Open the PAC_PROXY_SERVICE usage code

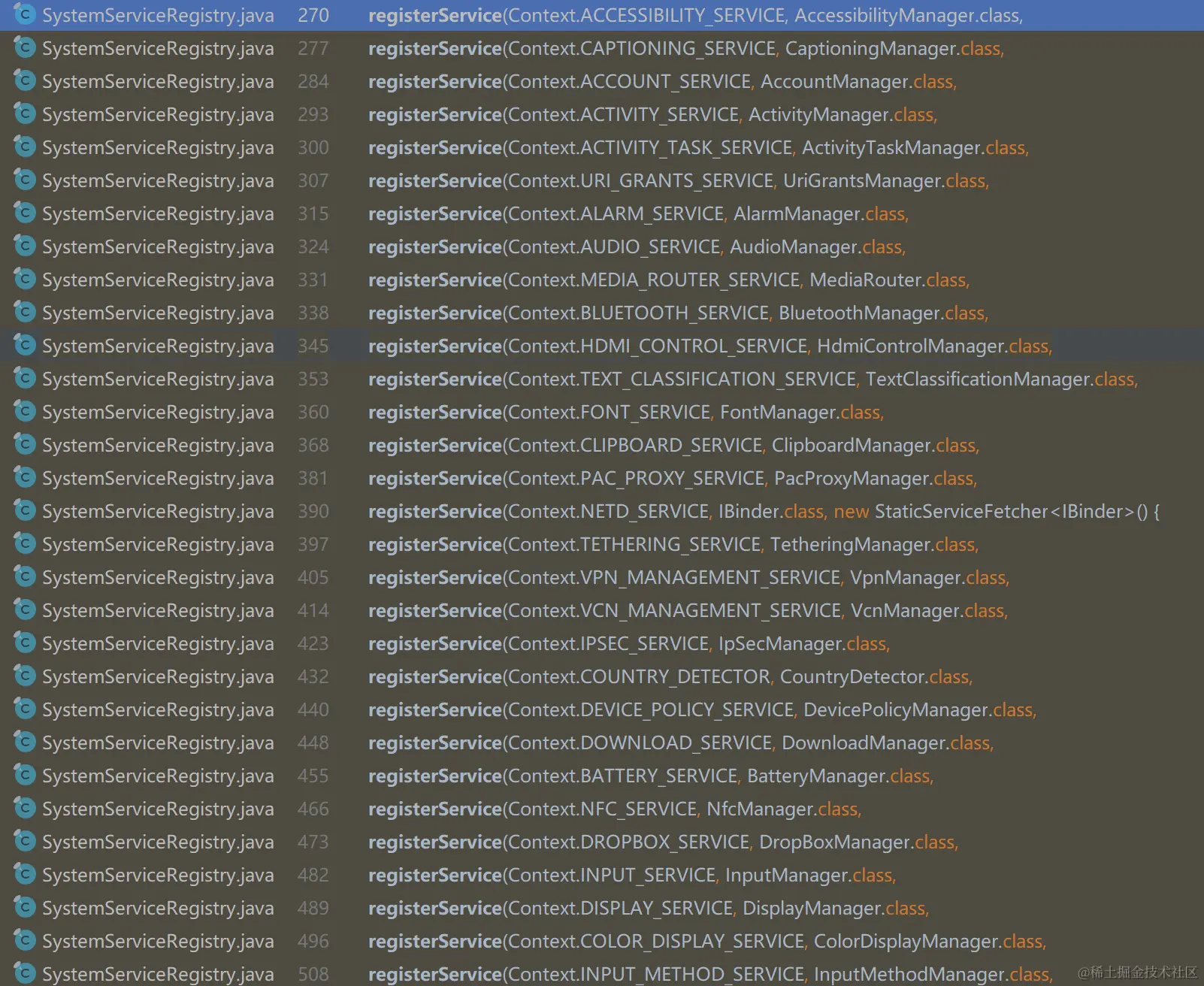[673, 479]
